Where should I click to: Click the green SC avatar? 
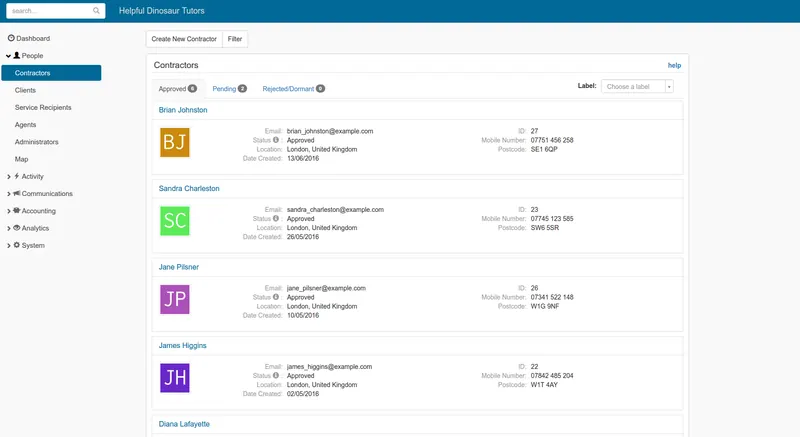click(175, 221)
